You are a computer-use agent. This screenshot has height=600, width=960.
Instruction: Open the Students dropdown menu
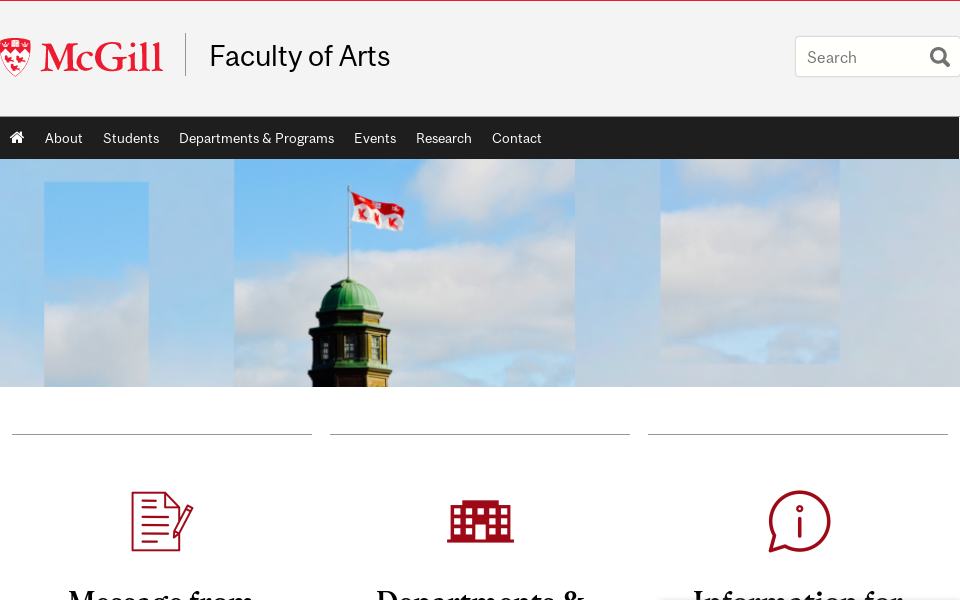tap(131, 137)
